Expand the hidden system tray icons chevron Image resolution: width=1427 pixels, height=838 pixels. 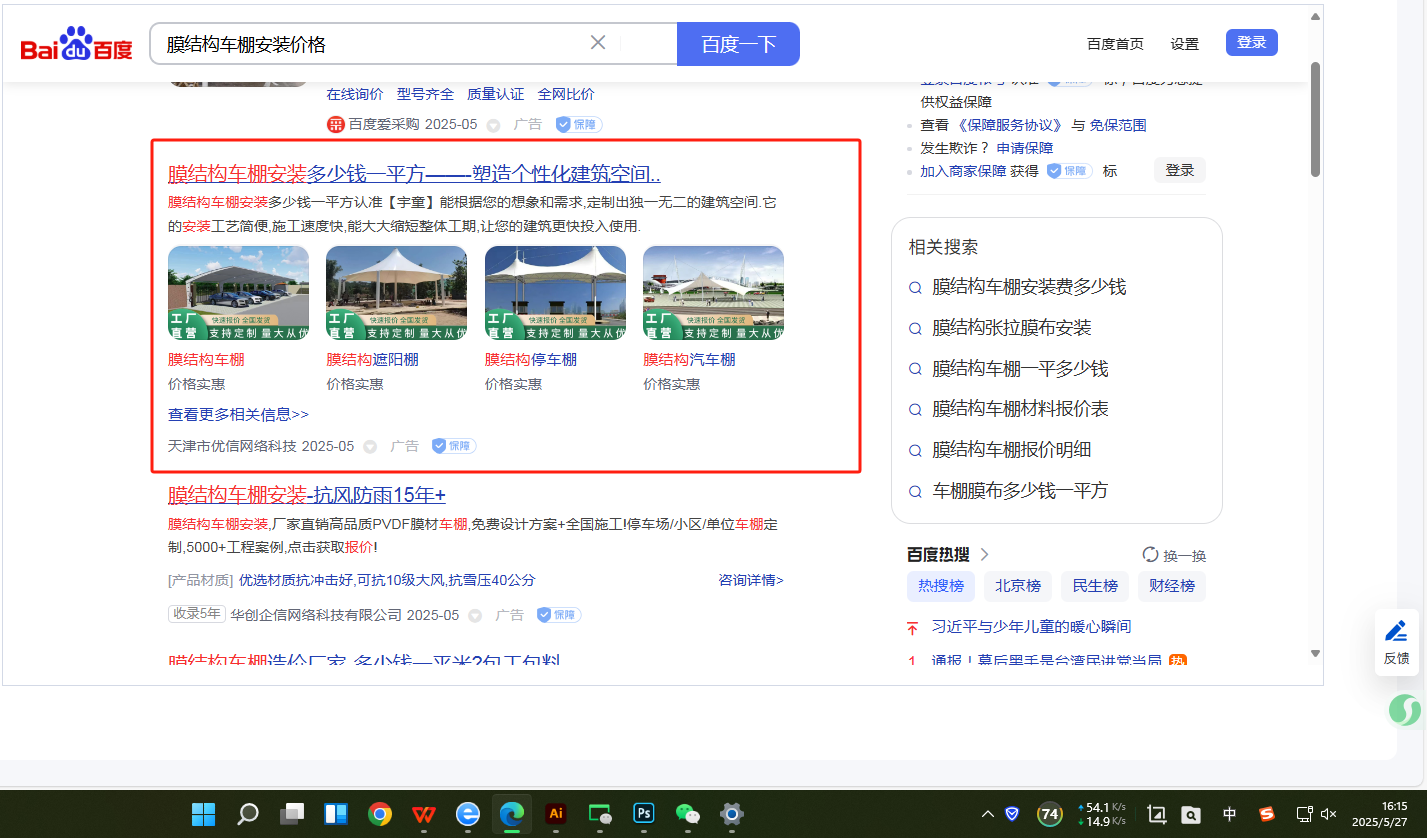pyautogui.click(x=988, y=814)
